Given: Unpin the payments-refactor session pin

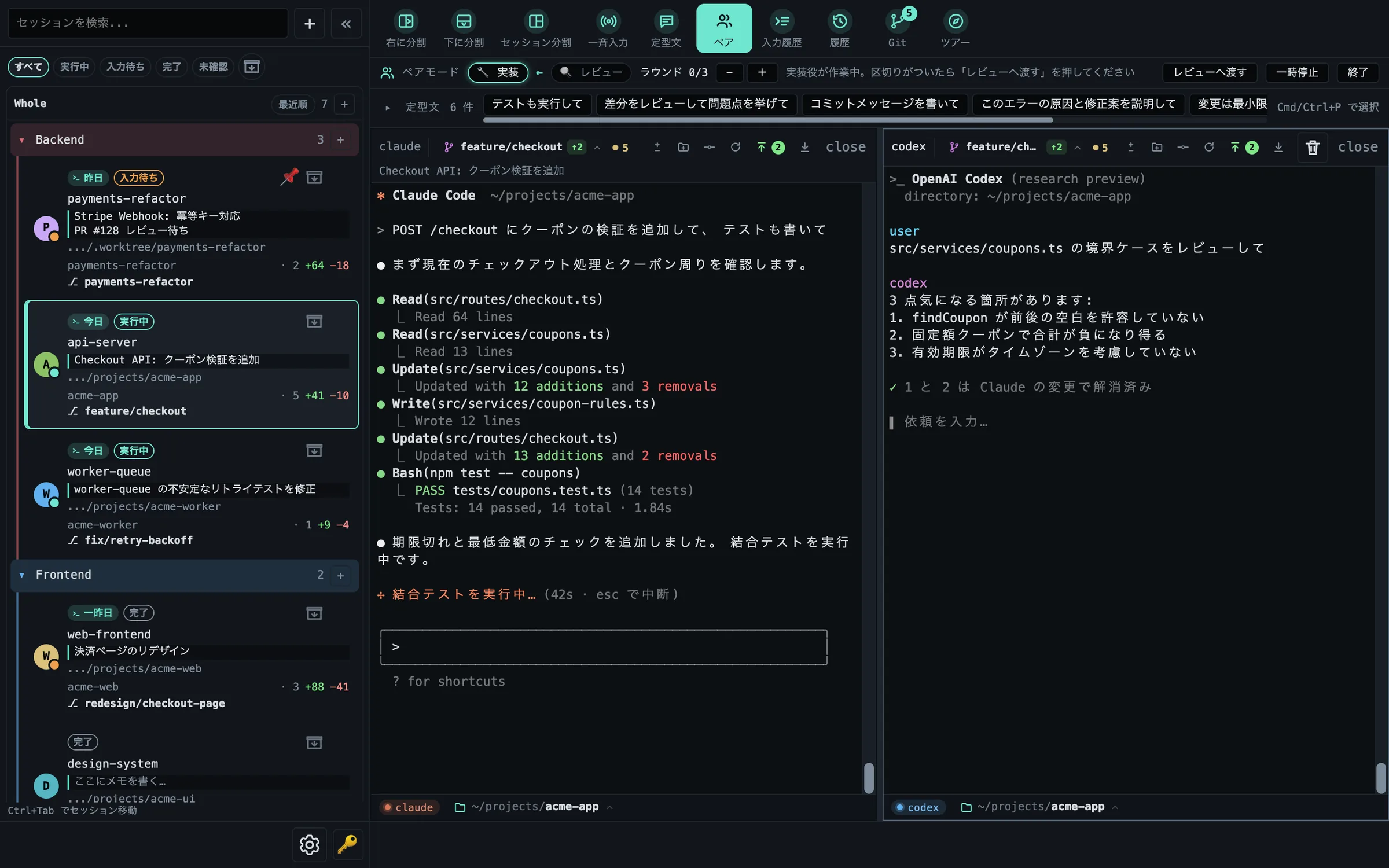Looking at the screenshot, I should click(x=289, y=177).
